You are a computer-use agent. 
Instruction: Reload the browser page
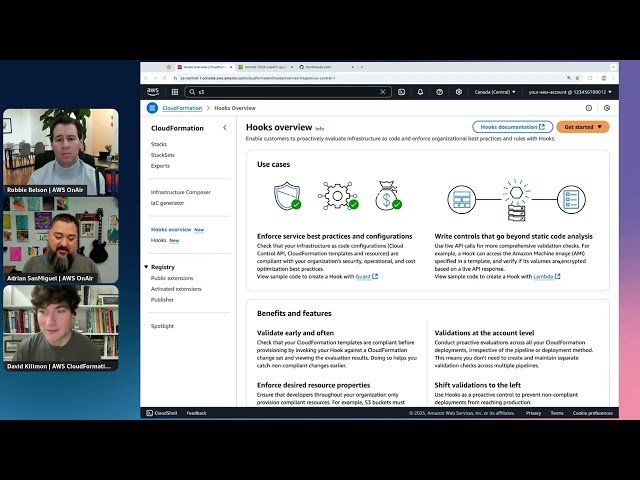[165, 78]
